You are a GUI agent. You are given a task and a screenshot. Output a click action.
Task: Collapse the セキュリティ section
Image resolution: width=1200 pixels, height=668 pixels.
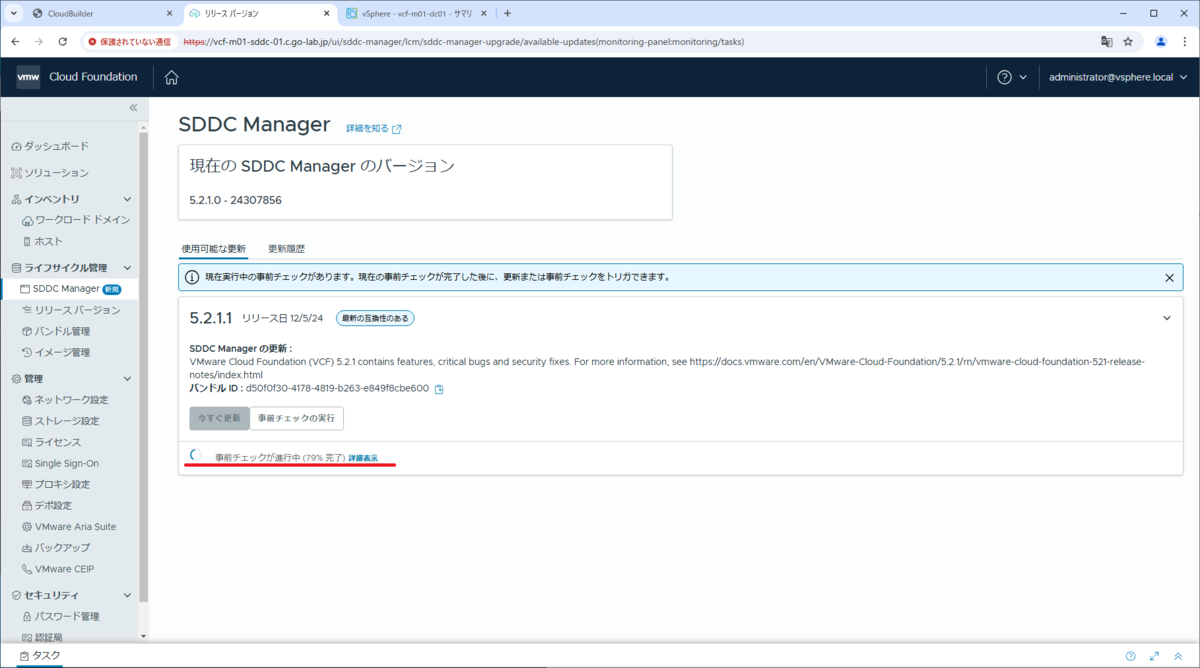coord(127,595)
